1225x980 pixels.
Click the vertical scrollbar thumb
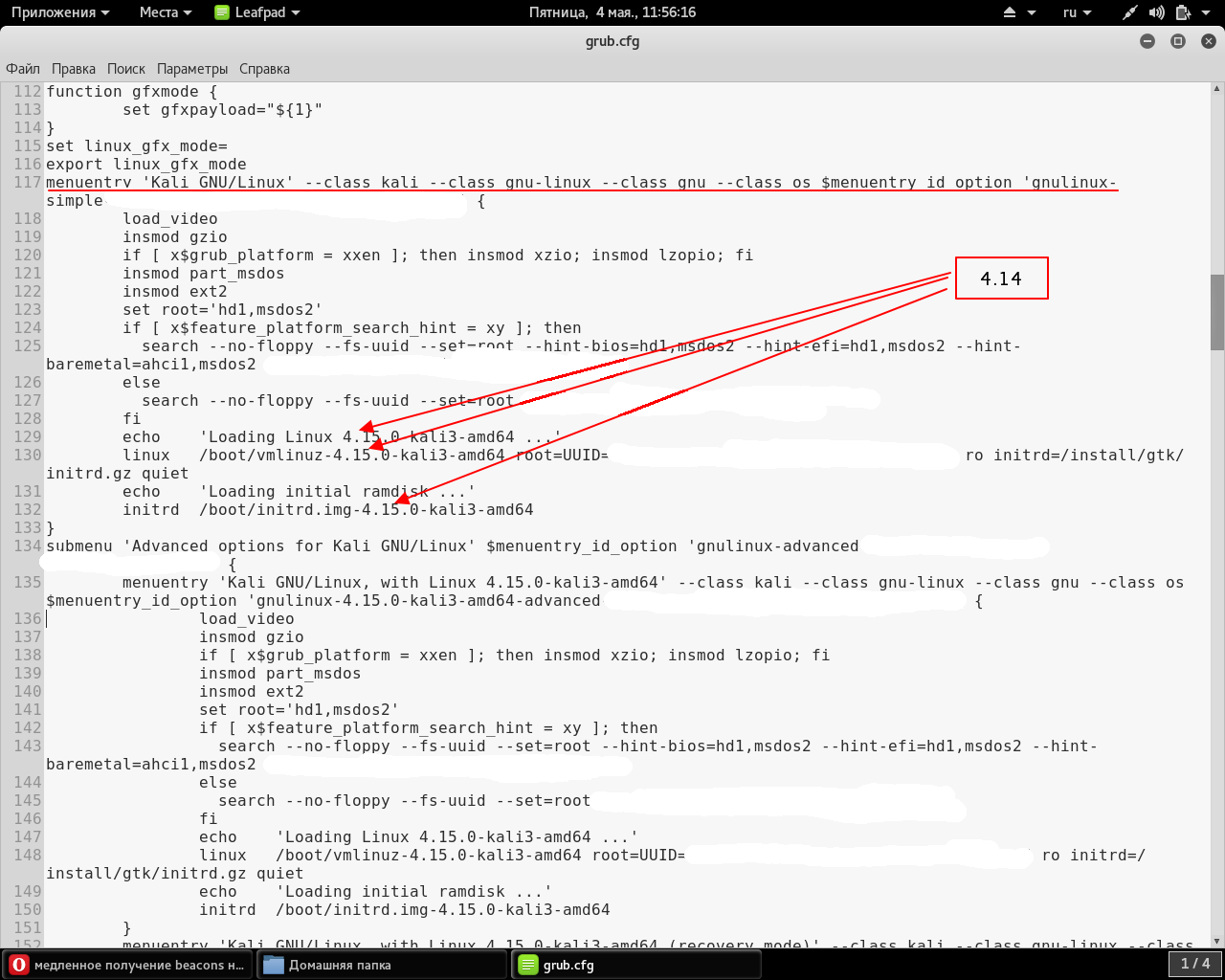pos(1217,312)
